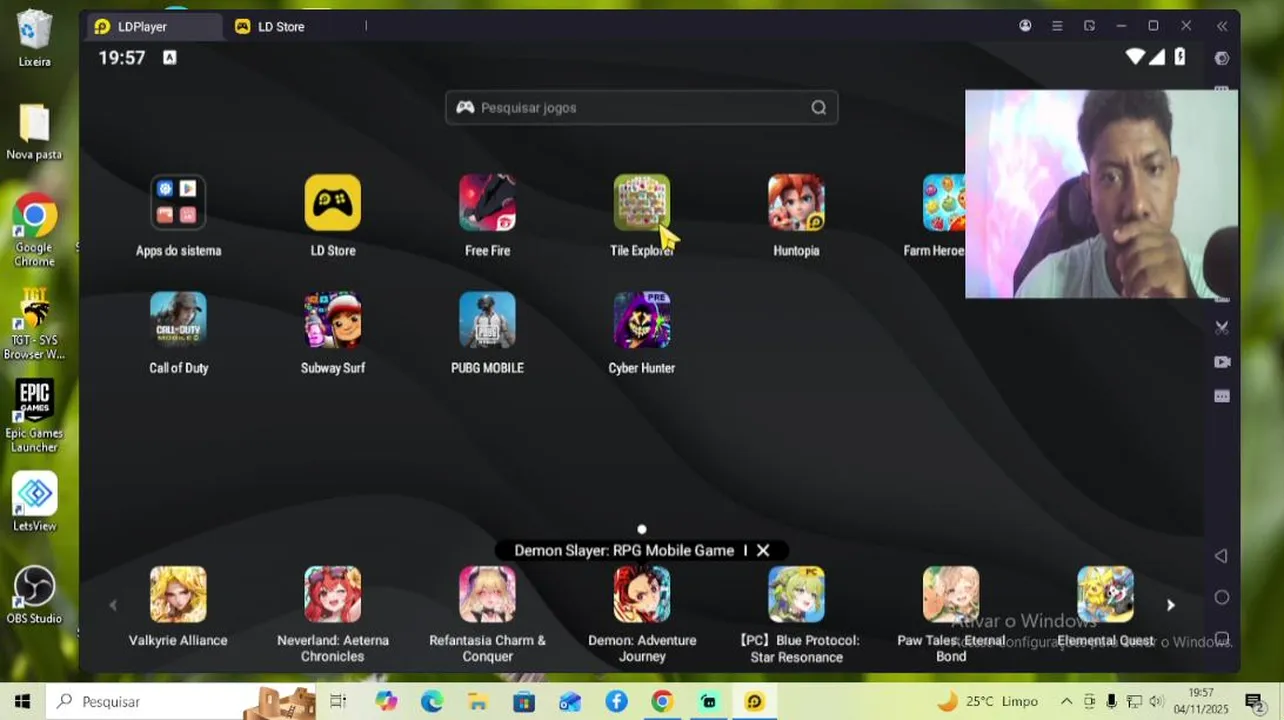Switch to Chrome in the taskbar

pos(662,701)
